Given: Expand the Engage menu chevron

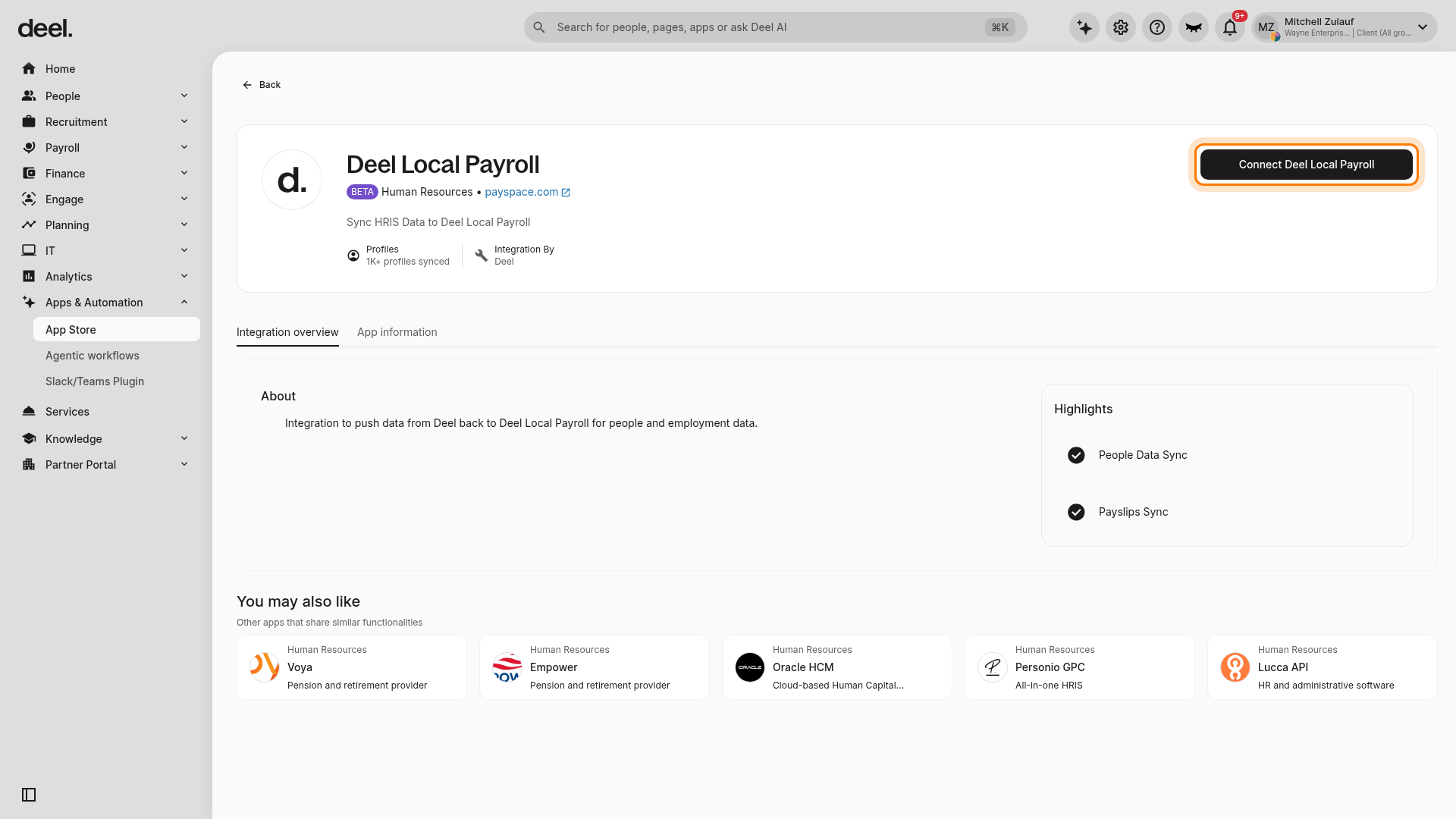Looking at the screenshot, I should tap(184, 199).
